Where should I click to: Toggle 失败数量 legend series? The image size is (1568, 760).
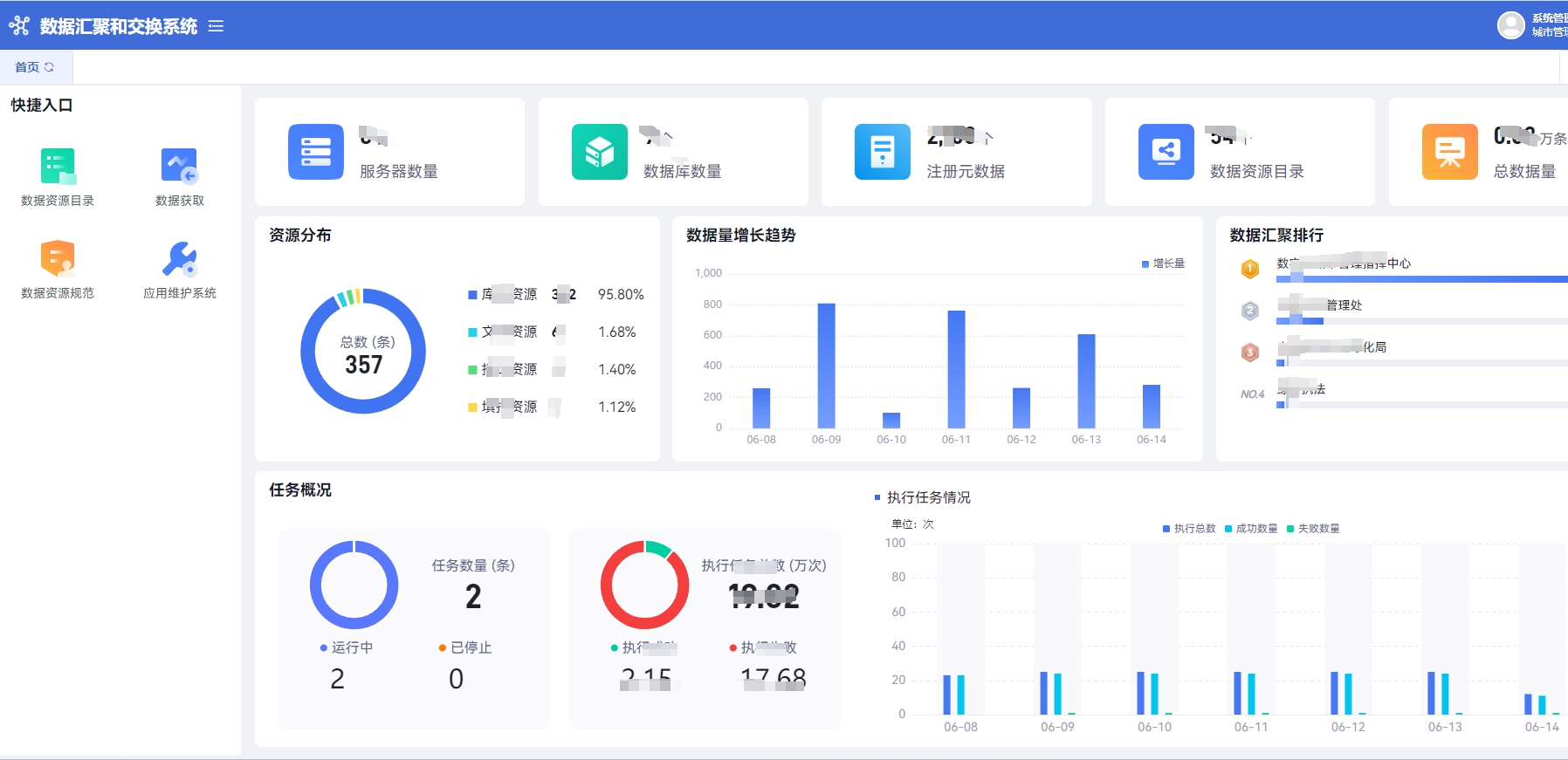1313,529
